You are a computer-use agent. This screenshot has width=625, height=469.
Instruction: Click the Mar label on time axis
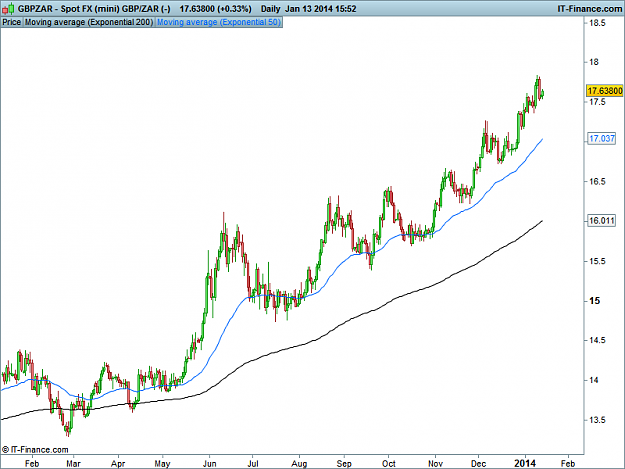point(73,464)
